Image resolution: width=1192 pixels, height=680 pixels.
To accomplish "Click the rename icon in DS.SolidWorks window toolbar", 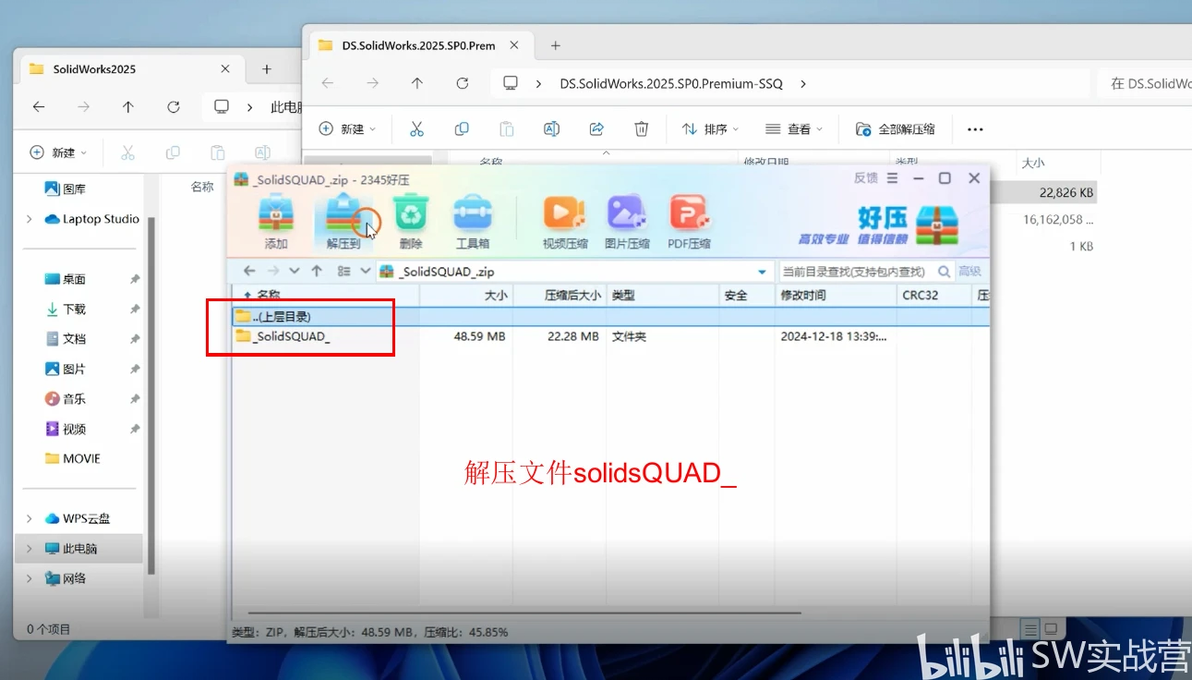I will tap(552, 129).
